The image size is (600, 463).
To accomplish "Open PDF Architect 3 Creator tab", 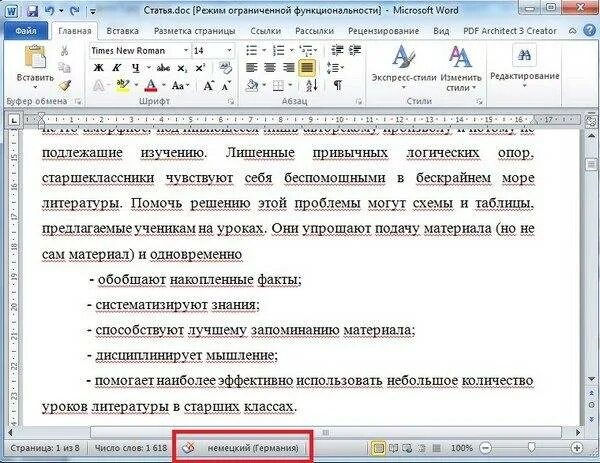I will [x=510, y=31].
